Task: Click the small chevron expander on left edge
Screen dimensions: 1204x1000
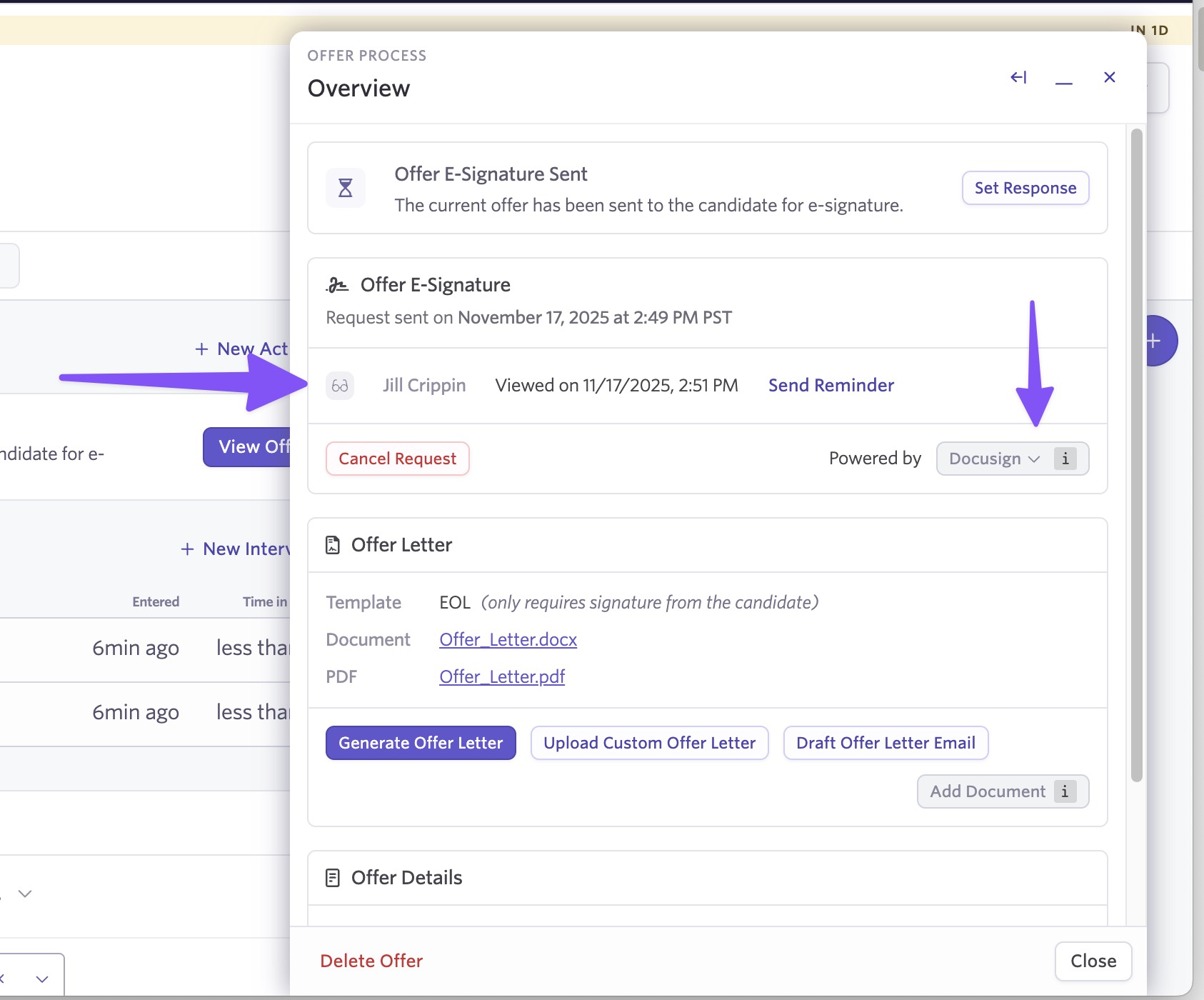Action: tap(25, 894)
